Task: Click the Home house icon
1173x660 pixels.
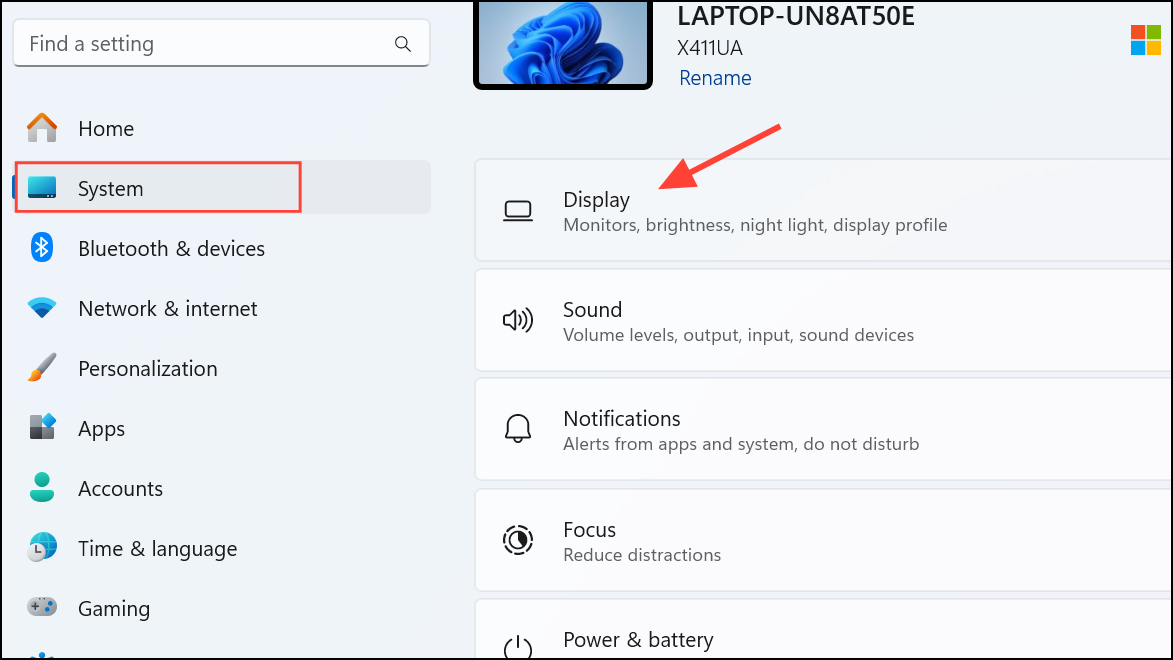Action: pos(42,128)
